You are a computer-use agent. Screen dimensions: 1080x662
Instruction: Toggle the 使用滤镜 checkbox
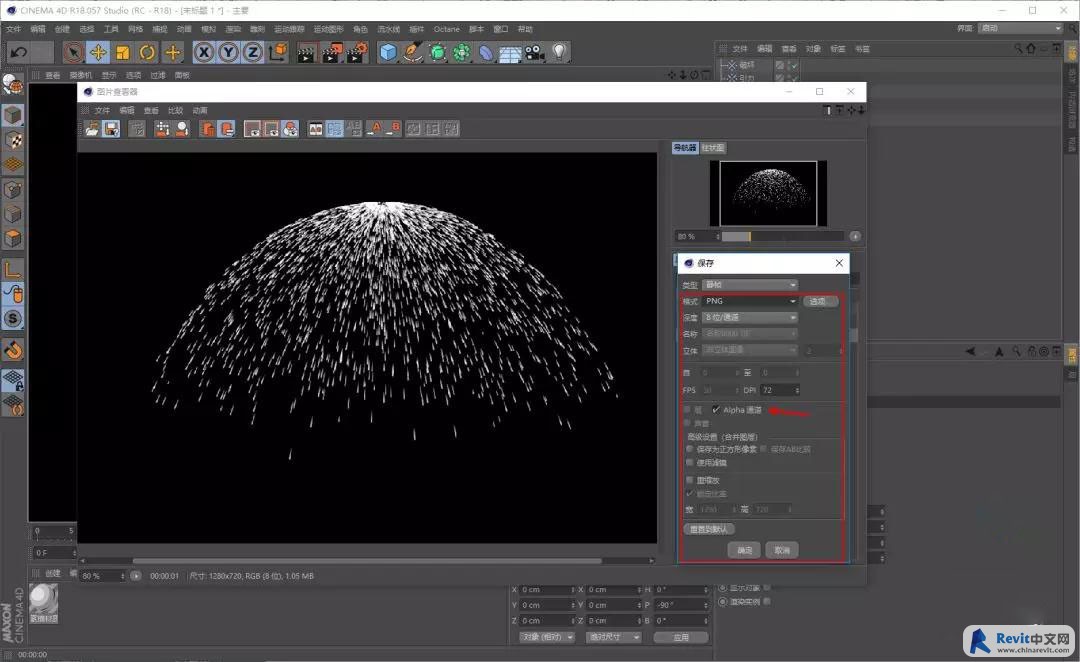point(689,463)
